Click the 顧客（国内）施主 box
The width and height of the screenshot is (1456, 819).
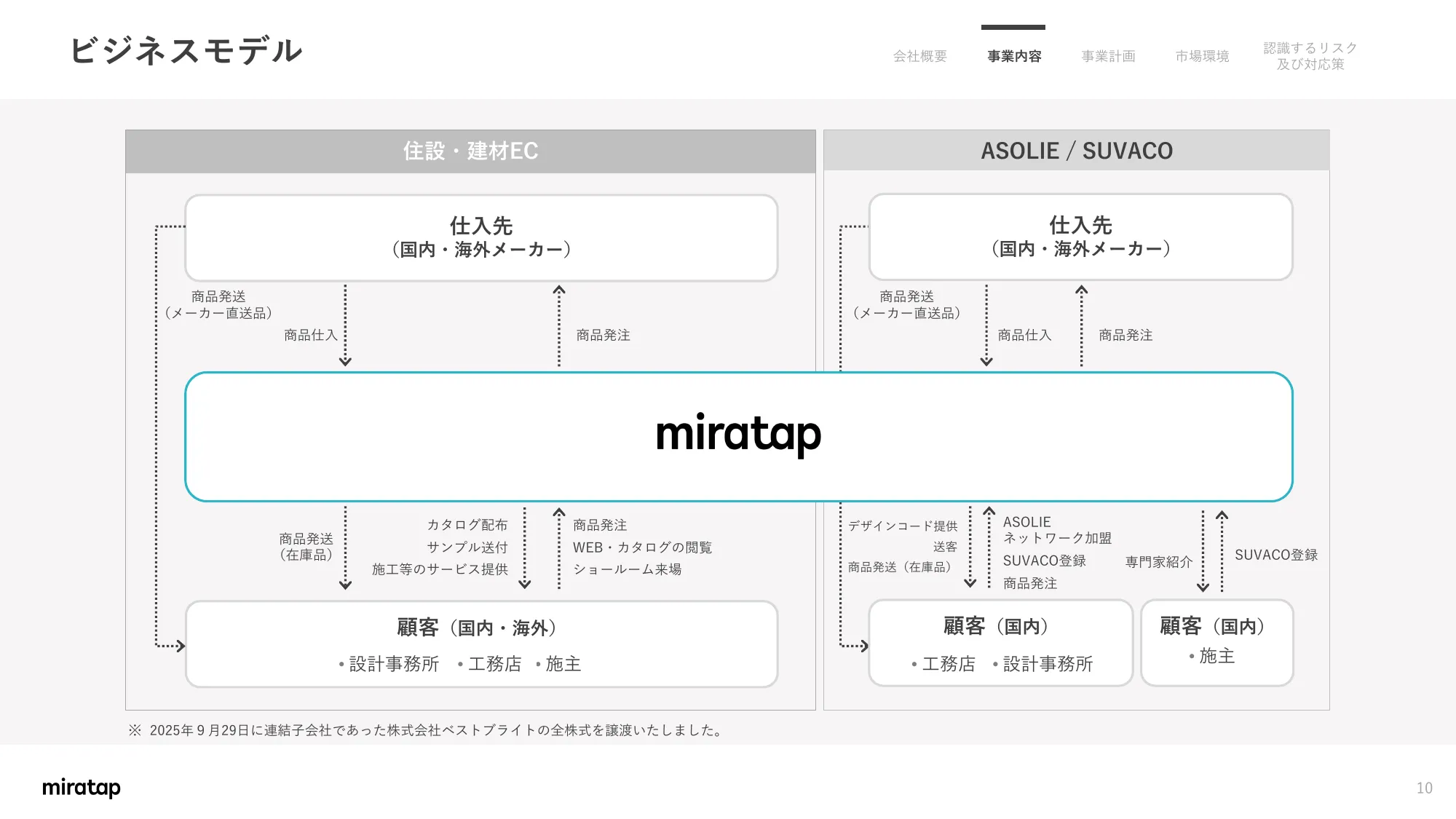tap(1217, 641)
